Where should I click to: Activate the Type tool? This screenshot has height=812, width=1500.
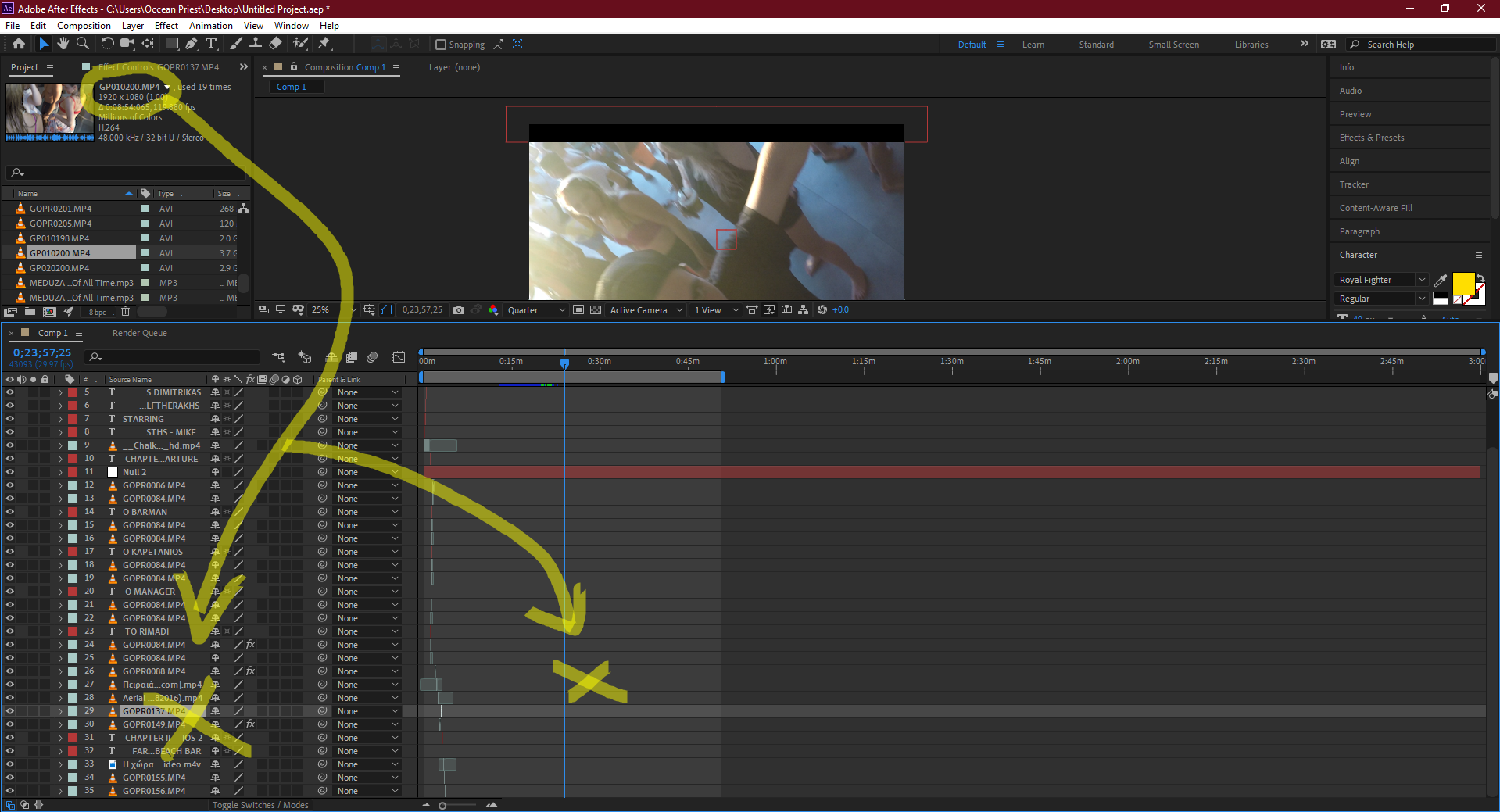[211, 44]
